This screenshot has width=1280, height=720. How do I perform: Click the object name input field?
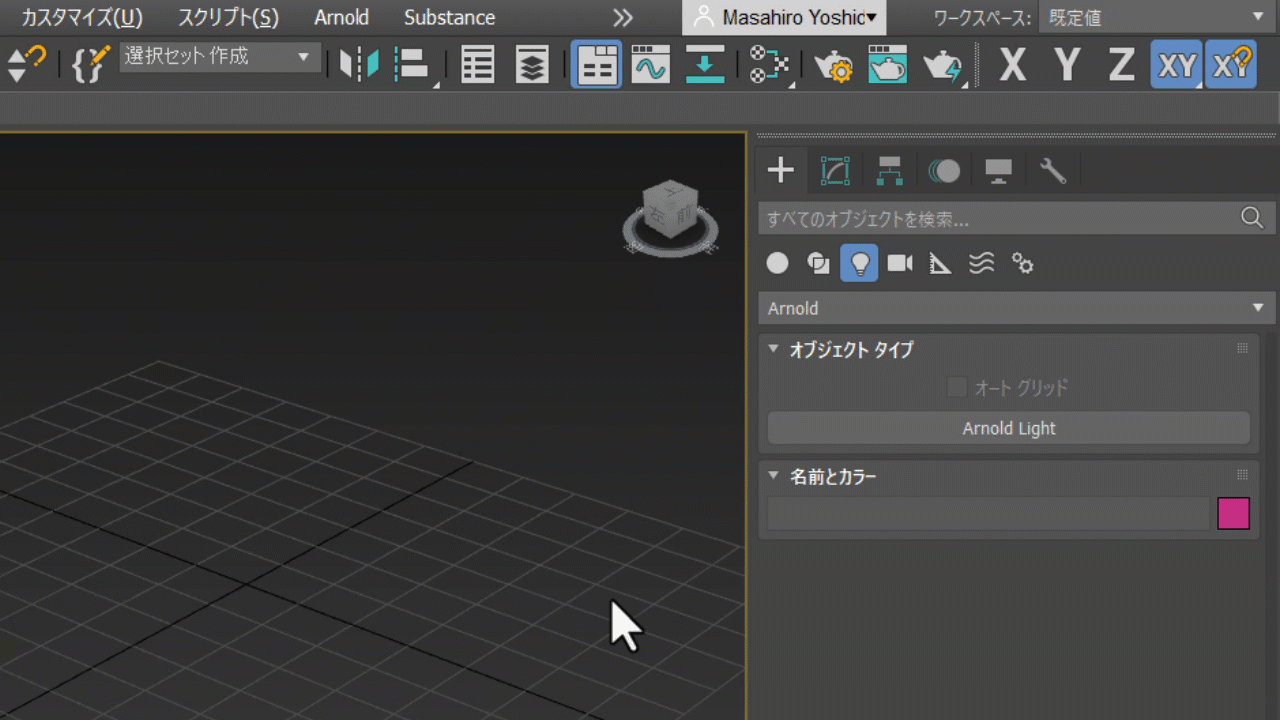988,514
